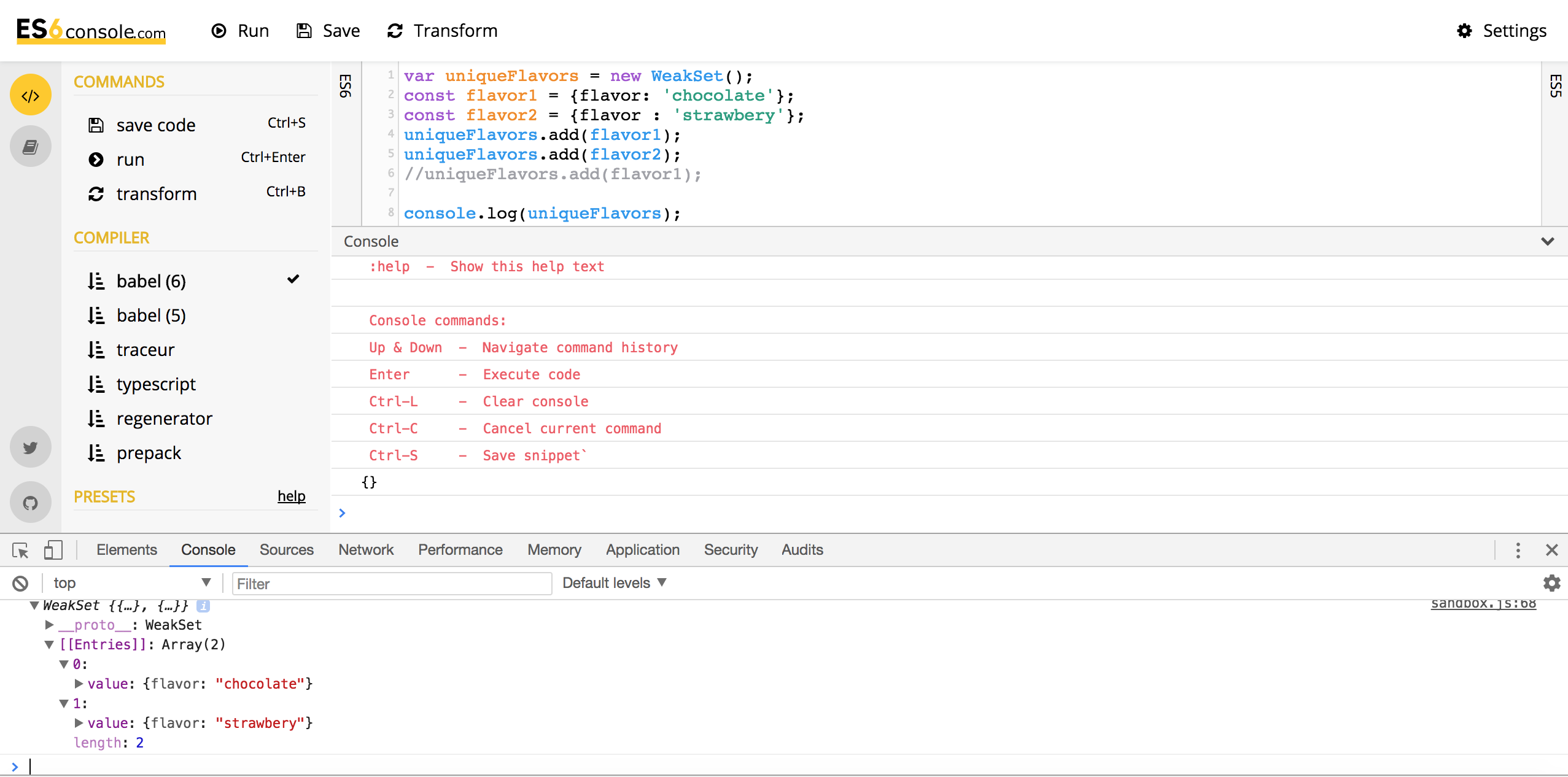Click the GitHub sidebar icon
This screenshot has width=1568, height=777.
(x=30, y=503)
